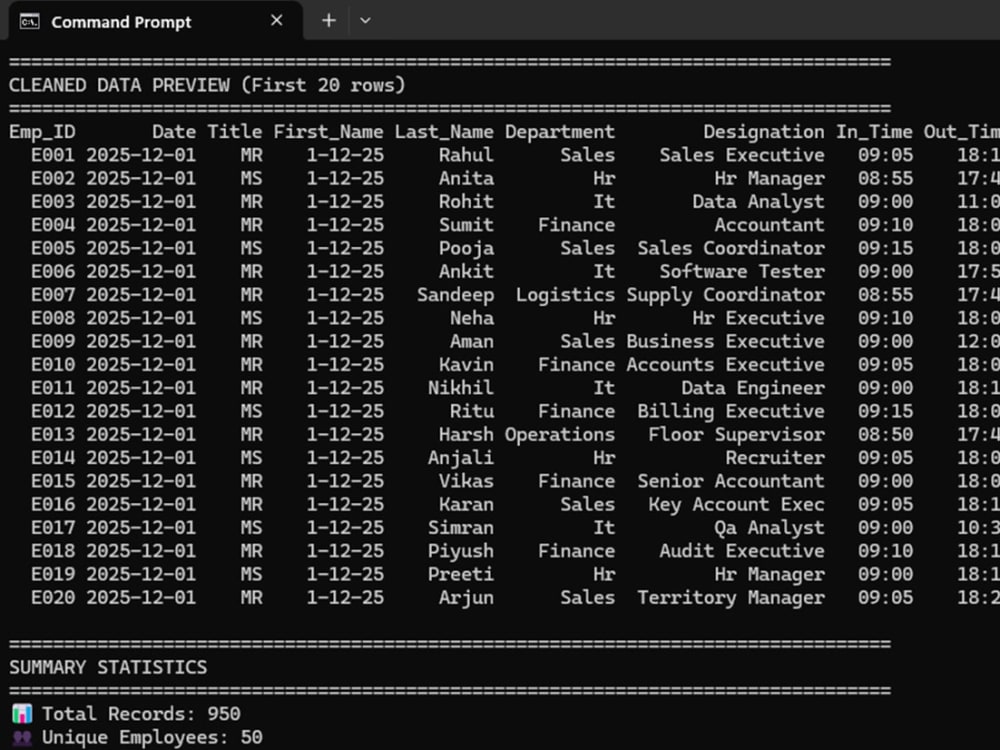Click the In_Time column header

pos(874,132)
